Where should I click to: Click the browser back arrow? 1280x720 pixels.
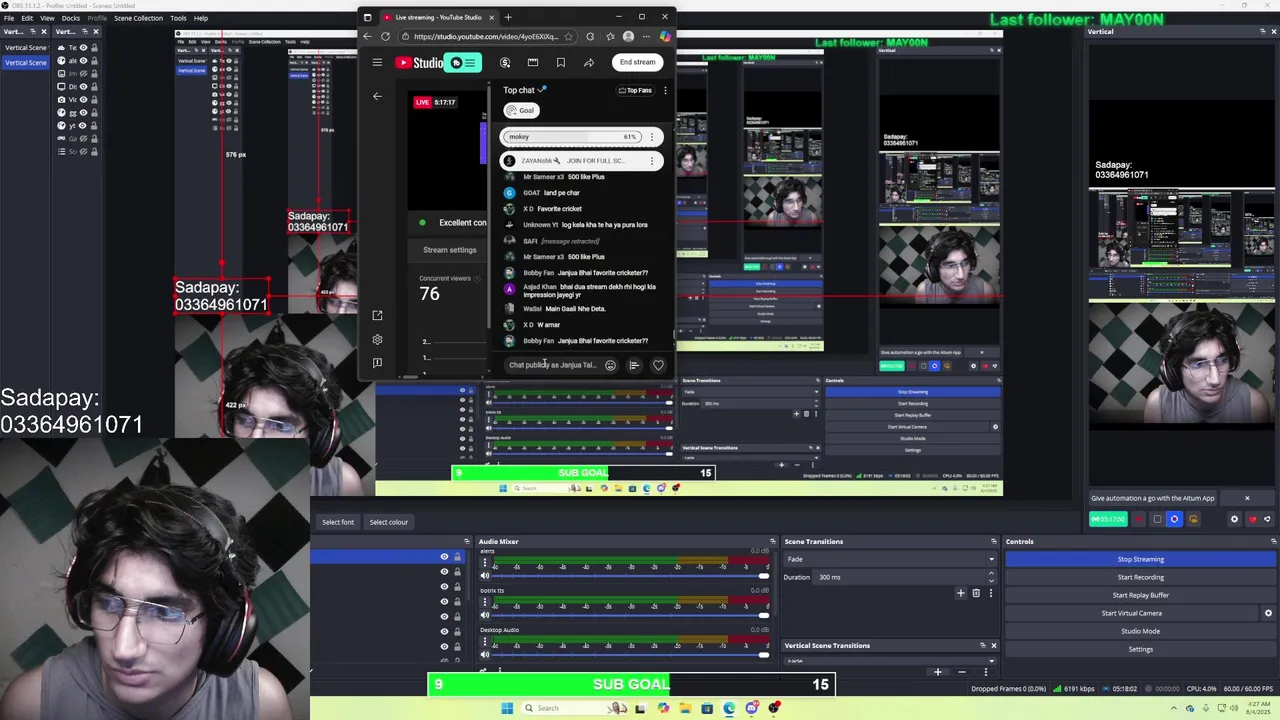[367, 37]
